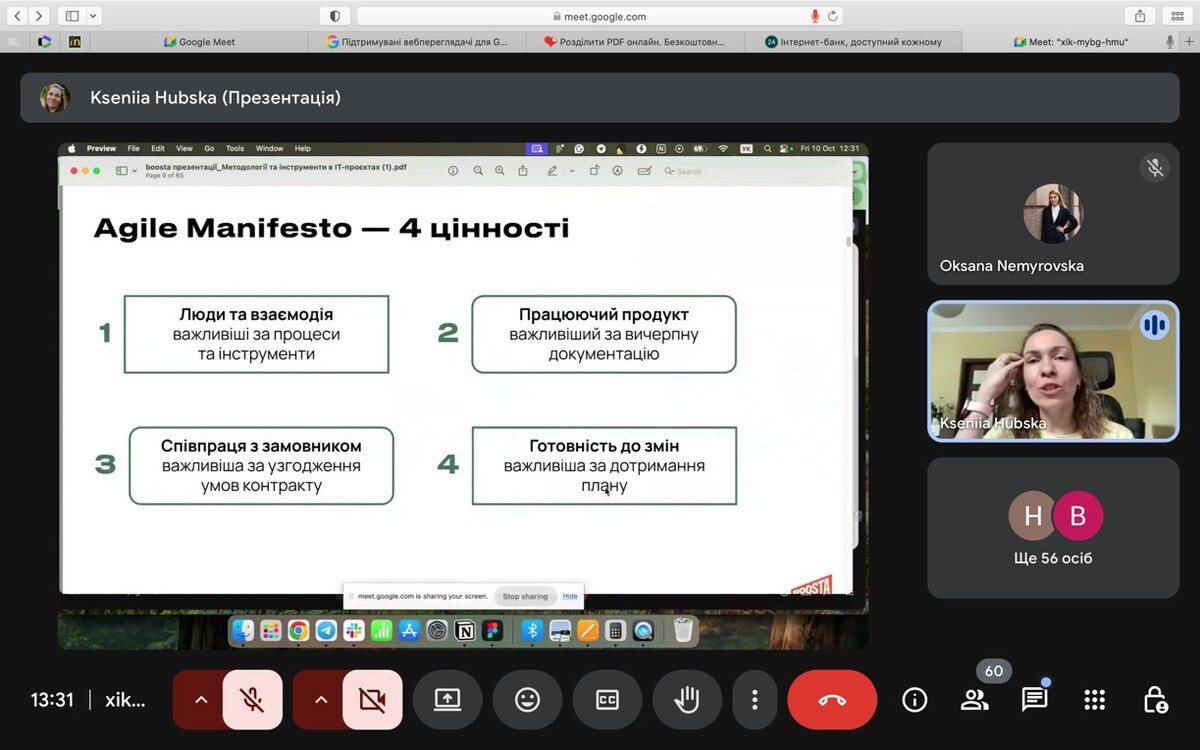Viewport: 1200px width, 750px height.
Task: Toggle closed captions
Action: (x=607, y=700)
